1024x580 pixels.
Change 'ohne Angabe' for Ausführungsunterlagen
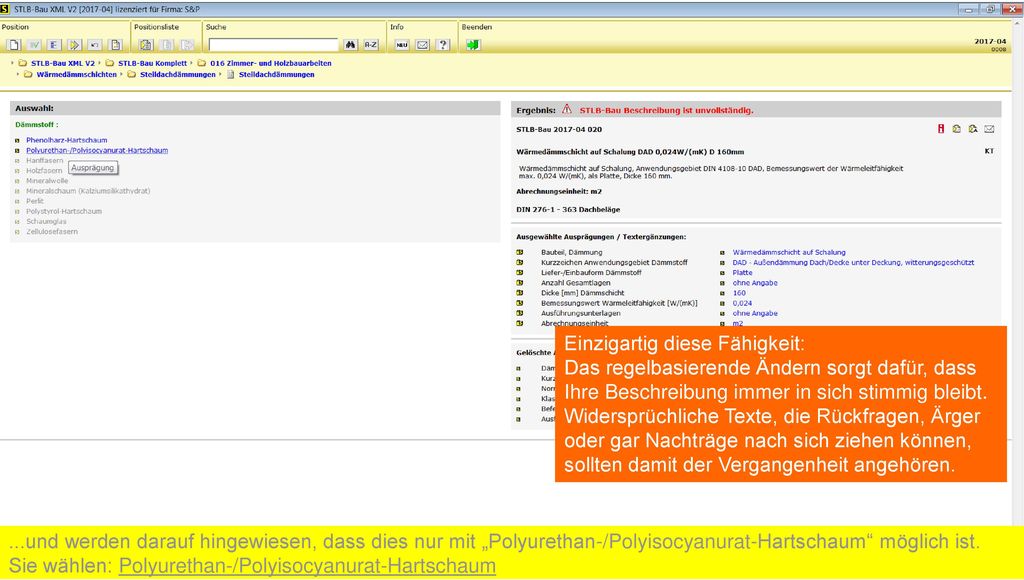(x=755, y=314)
